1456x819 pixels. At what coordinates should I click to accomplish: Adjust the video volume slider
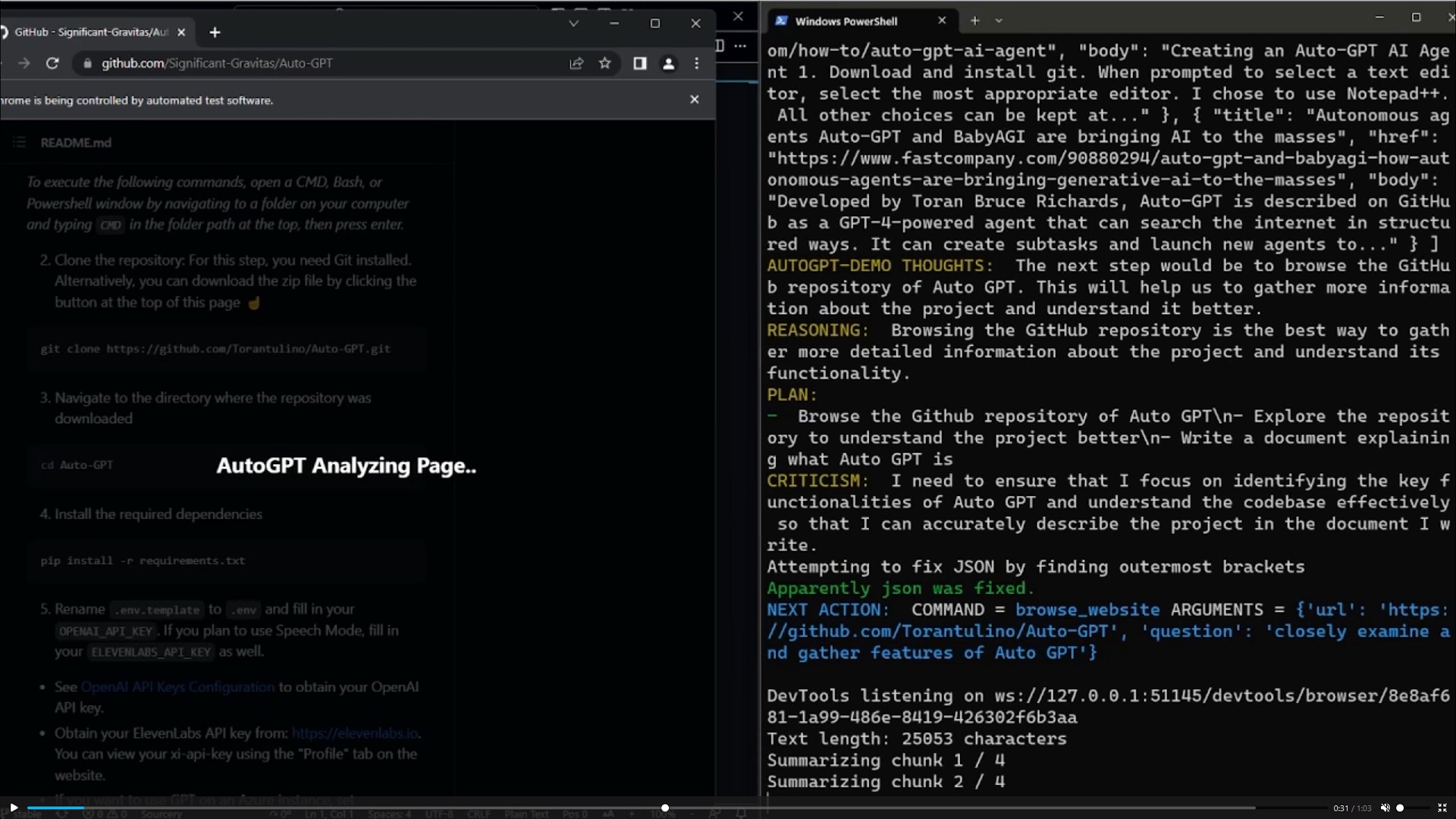(x=1401, y=808)
